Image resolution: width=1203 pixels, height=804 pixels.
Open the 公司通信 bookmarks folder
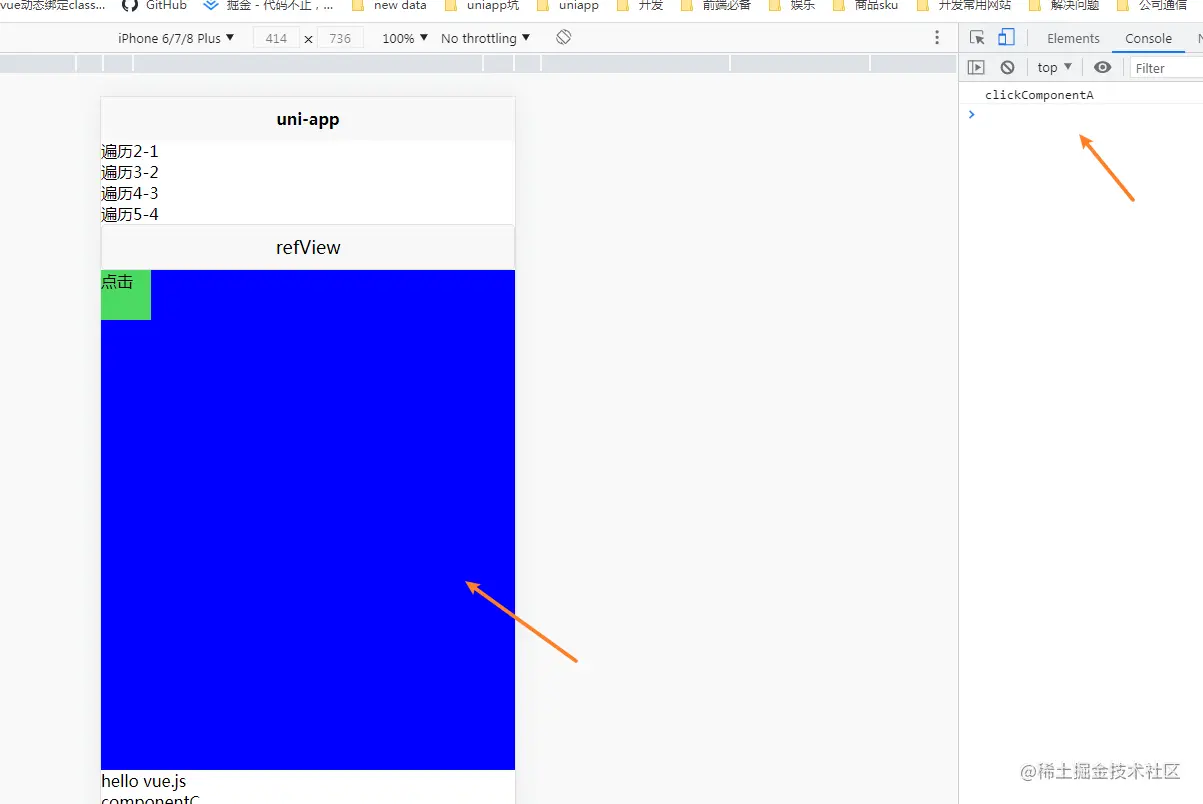coord(1152,5)
